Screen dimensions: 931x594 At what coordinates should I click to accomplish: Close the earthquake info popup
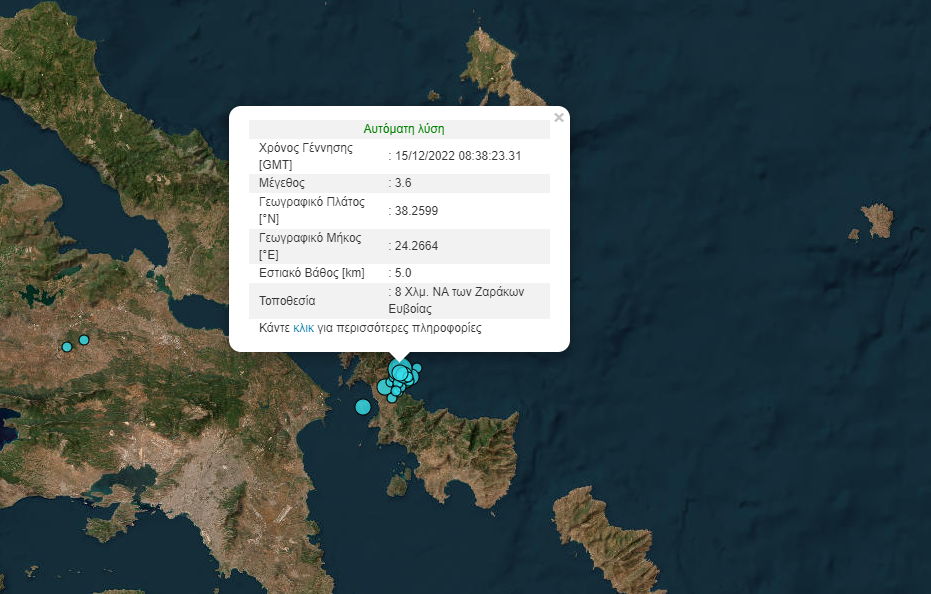[559, 118]
